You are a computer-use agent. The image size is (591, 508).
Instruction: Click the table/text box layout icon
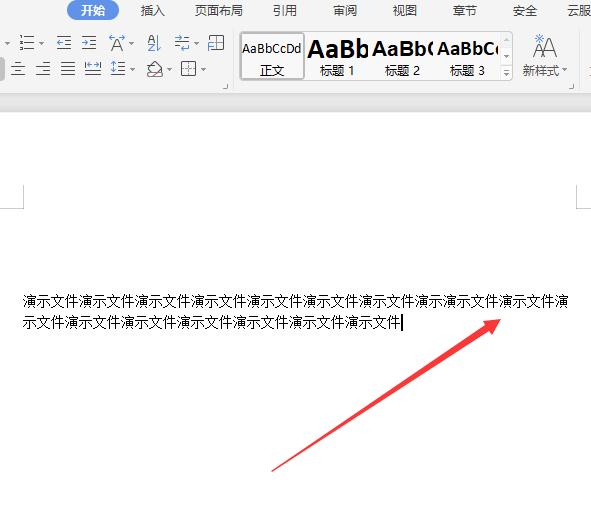216,43
